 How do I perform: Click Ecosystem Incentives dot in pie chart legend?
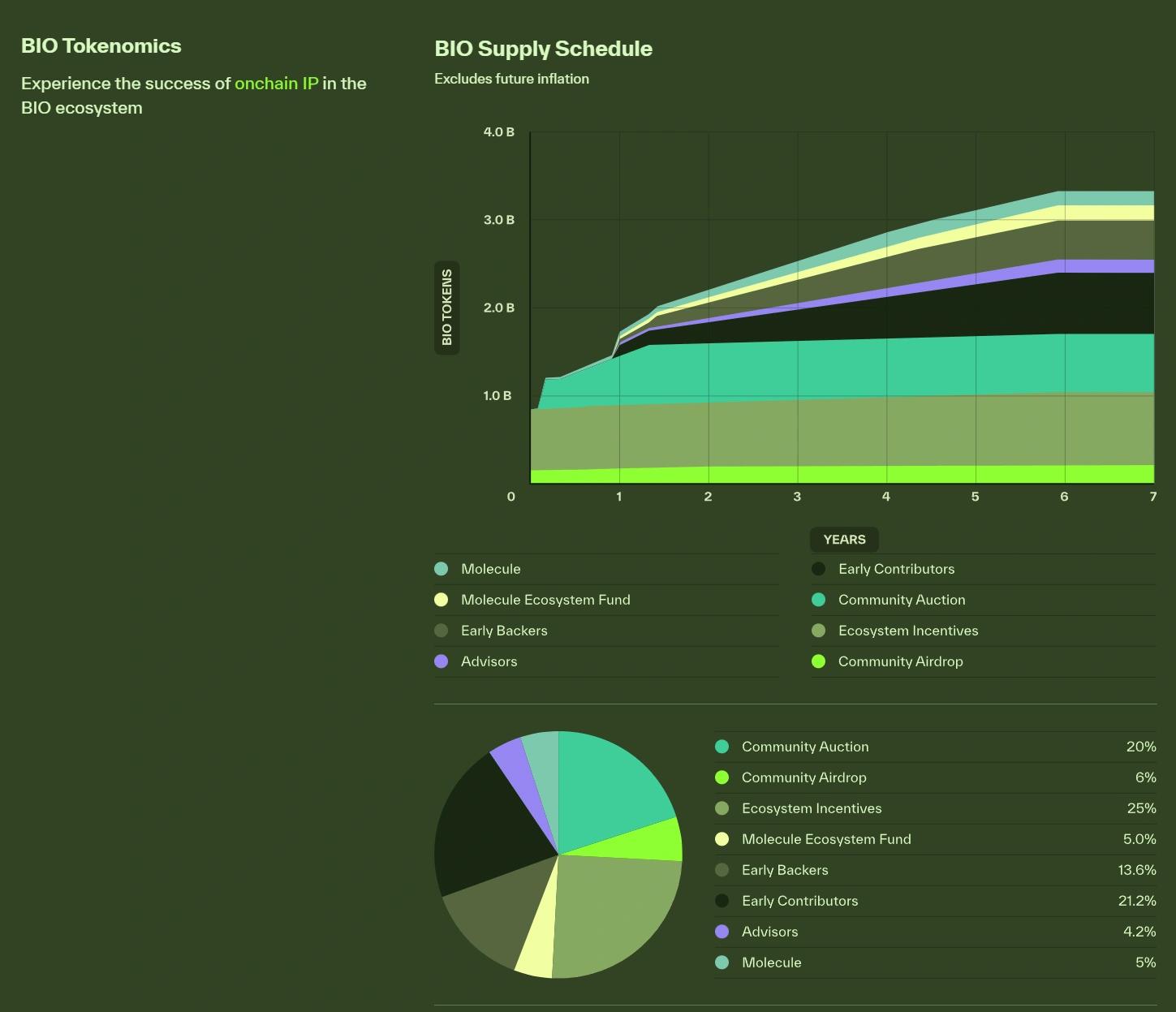pyautogui.click(x=722, y=808)
